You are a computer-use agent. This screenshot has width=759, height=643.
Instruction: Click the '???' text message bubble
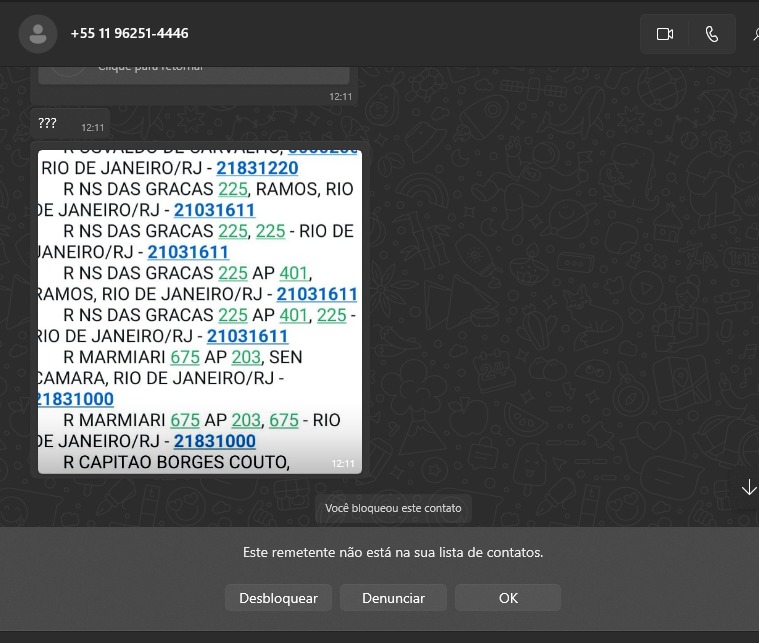pyautogui.click(x=48, y=124)
